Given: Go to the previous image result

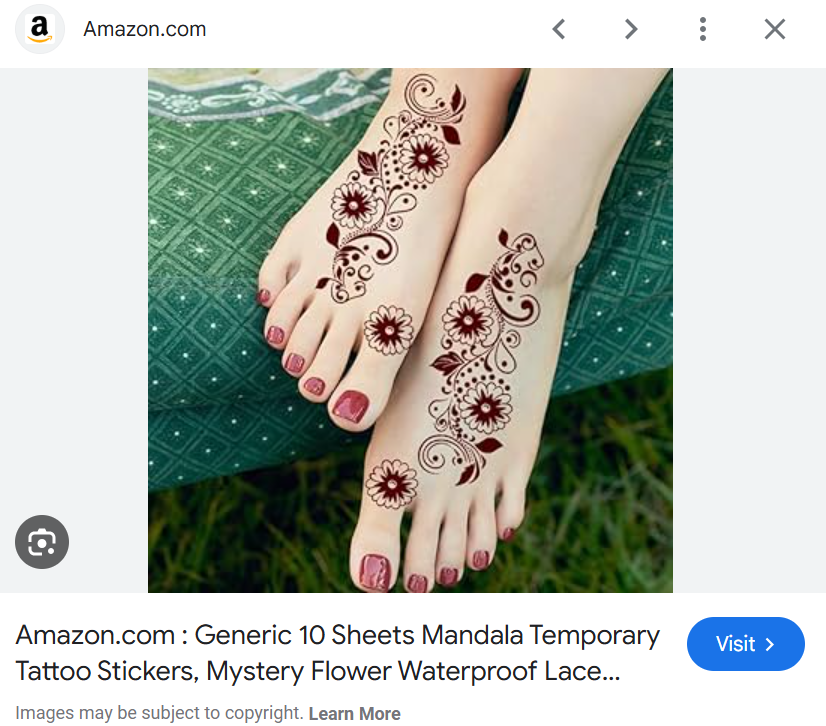Looking at the screenshot, I should point(559,29).
